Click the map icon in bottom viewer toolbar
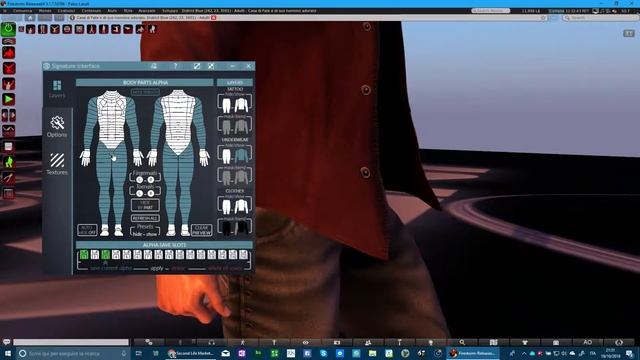 (x=493, y=342)
